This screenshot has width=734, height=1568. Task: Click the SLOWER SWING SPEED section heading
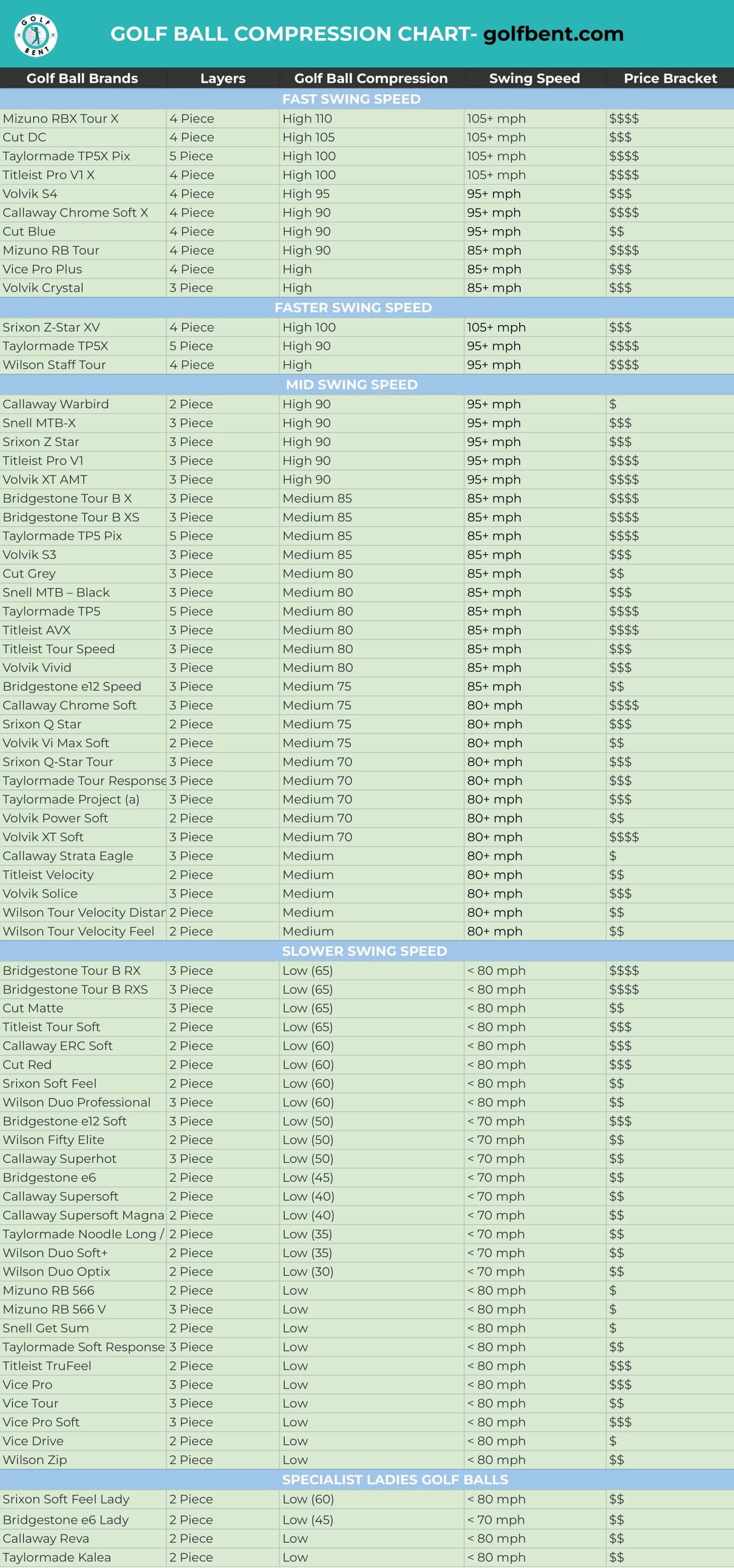(364, 951)
